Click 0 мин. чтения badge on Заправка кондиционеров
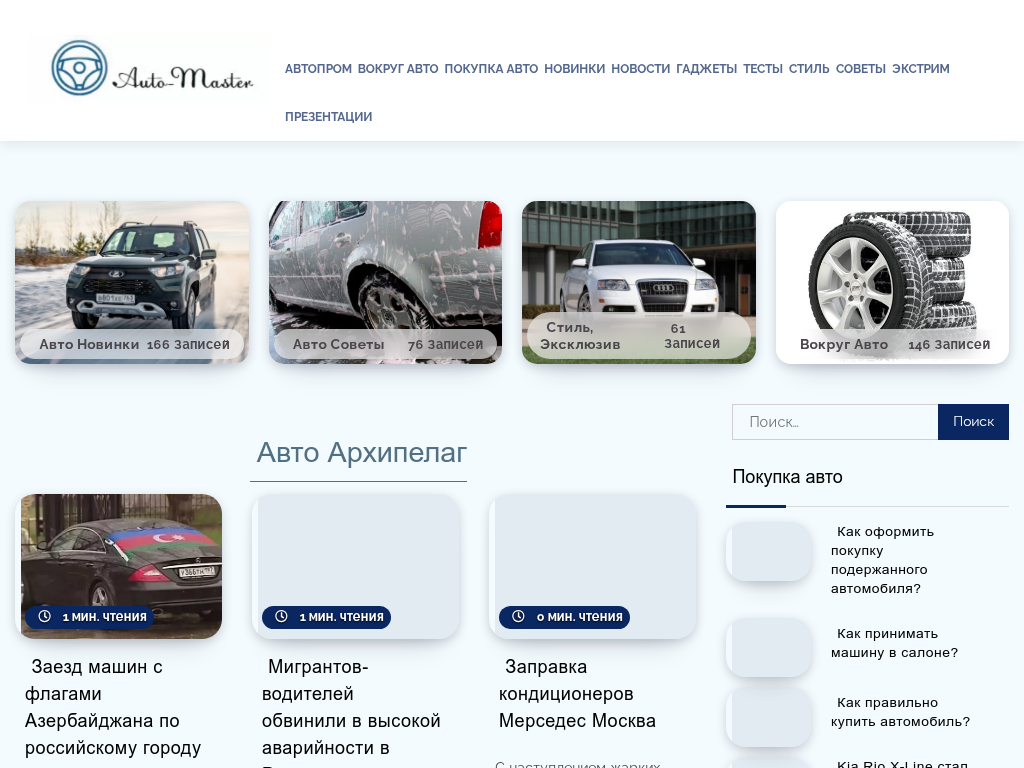Image resolution: width=1024 pixels, height=768 pixels. point(564,616)
